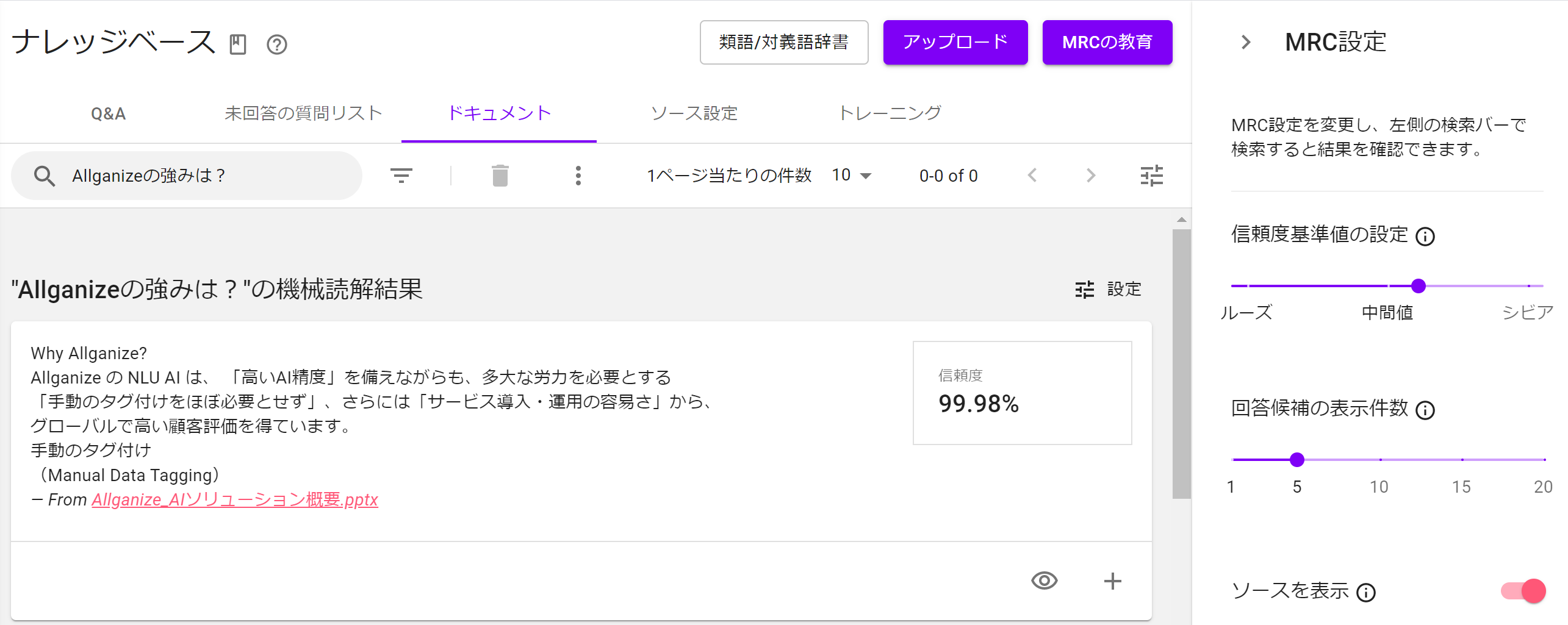Click the eye preview icon on result card

coord(1045,580)
